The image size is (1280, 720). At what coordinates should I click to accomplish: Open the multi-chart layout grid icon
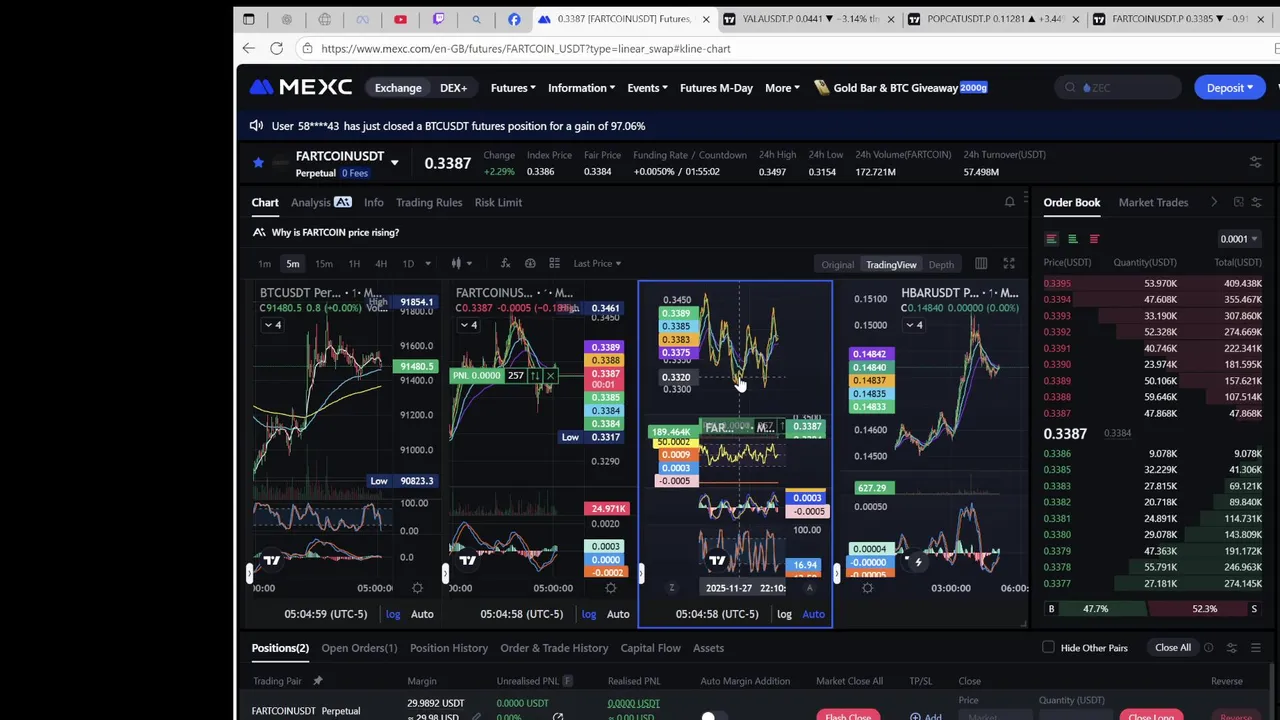tap(981, 263)
